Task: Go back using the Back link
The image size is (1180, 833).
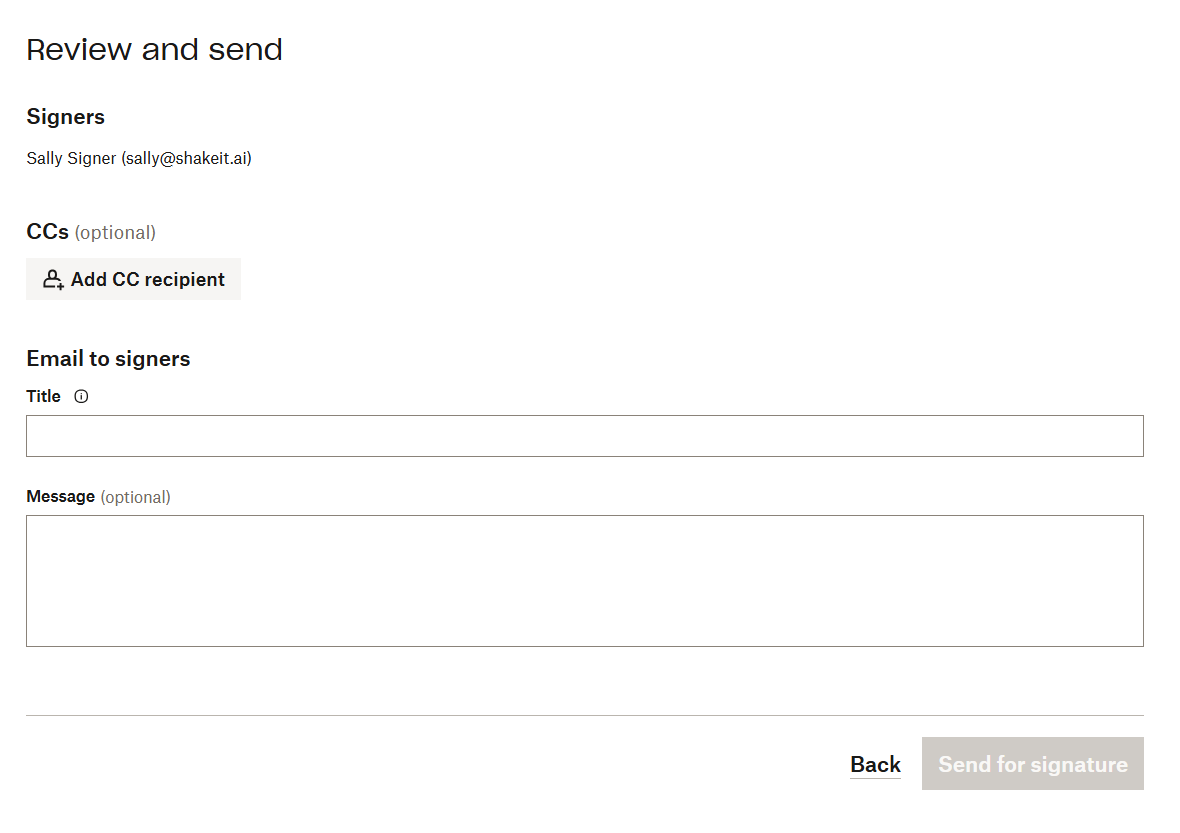Action: (x=875, y=765)
